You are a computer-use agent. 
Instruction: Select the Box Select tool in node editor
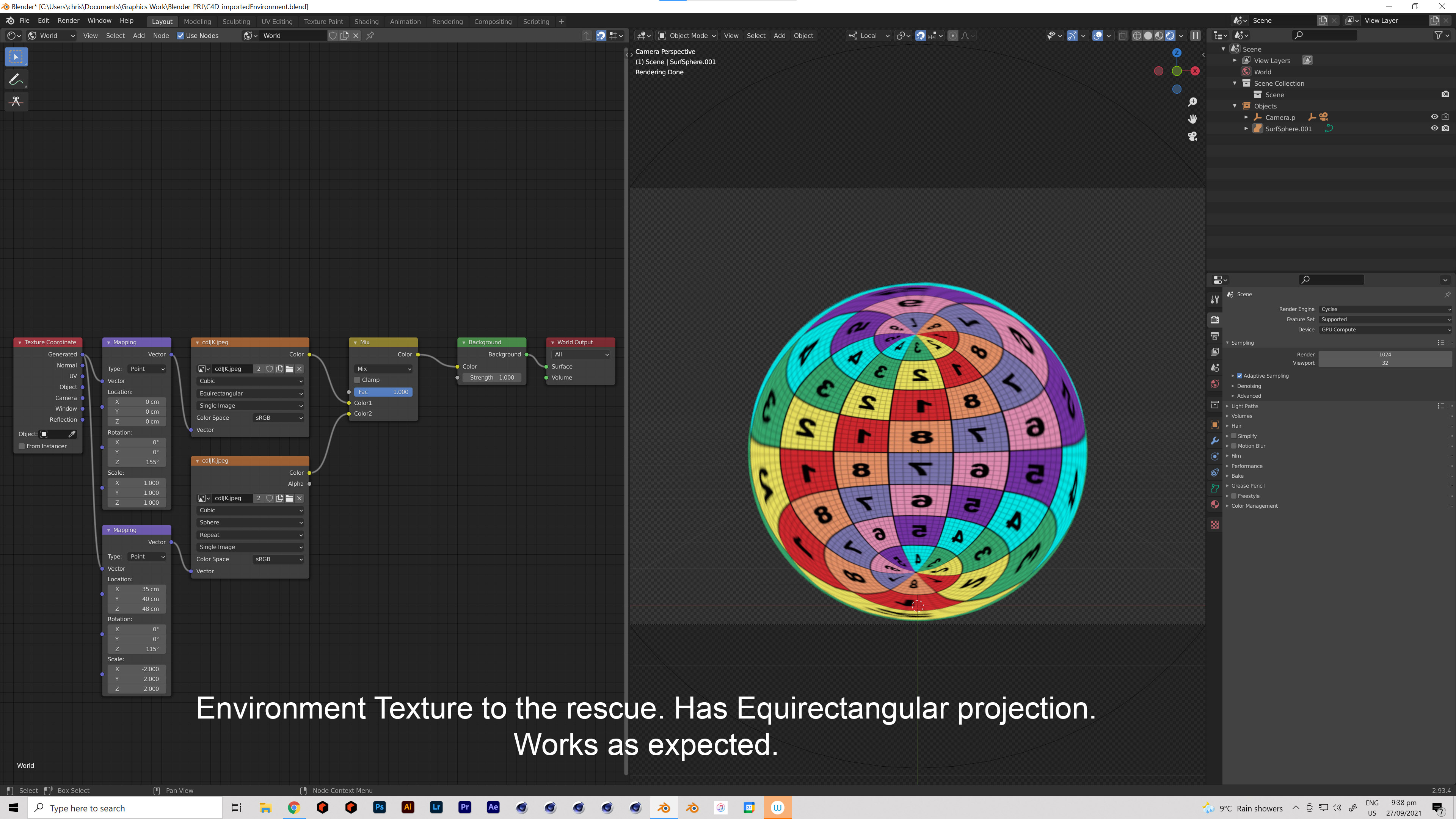16,57
